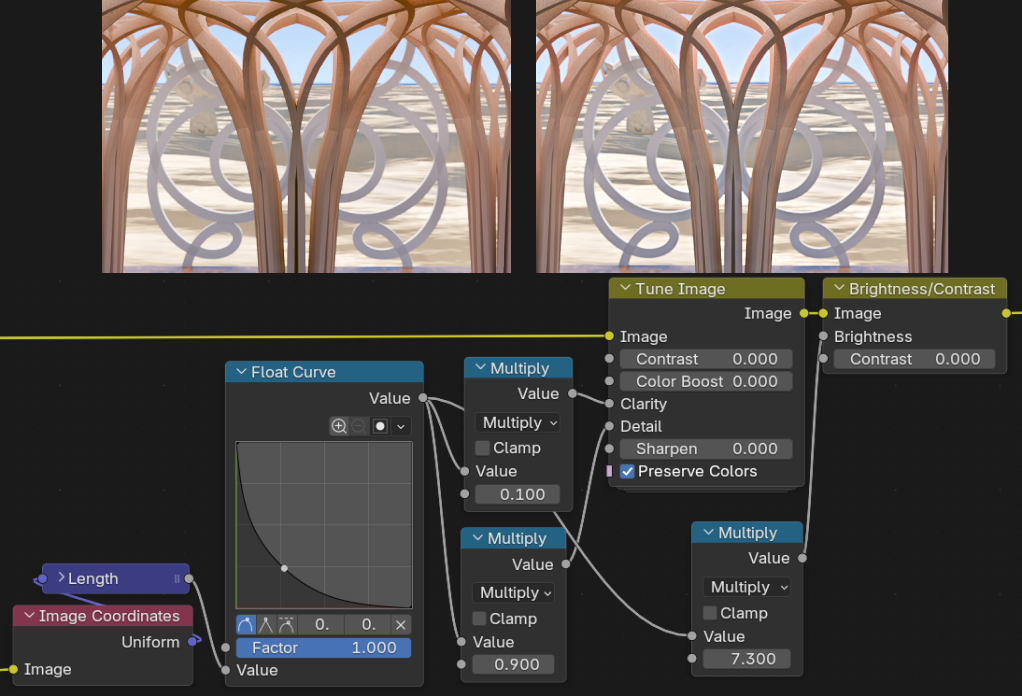Image resolution: width=1022 pixels, height=696 pixels.
Task: Enable Preserve Colors checkbox in Tune Image
Action: [627, 471]
